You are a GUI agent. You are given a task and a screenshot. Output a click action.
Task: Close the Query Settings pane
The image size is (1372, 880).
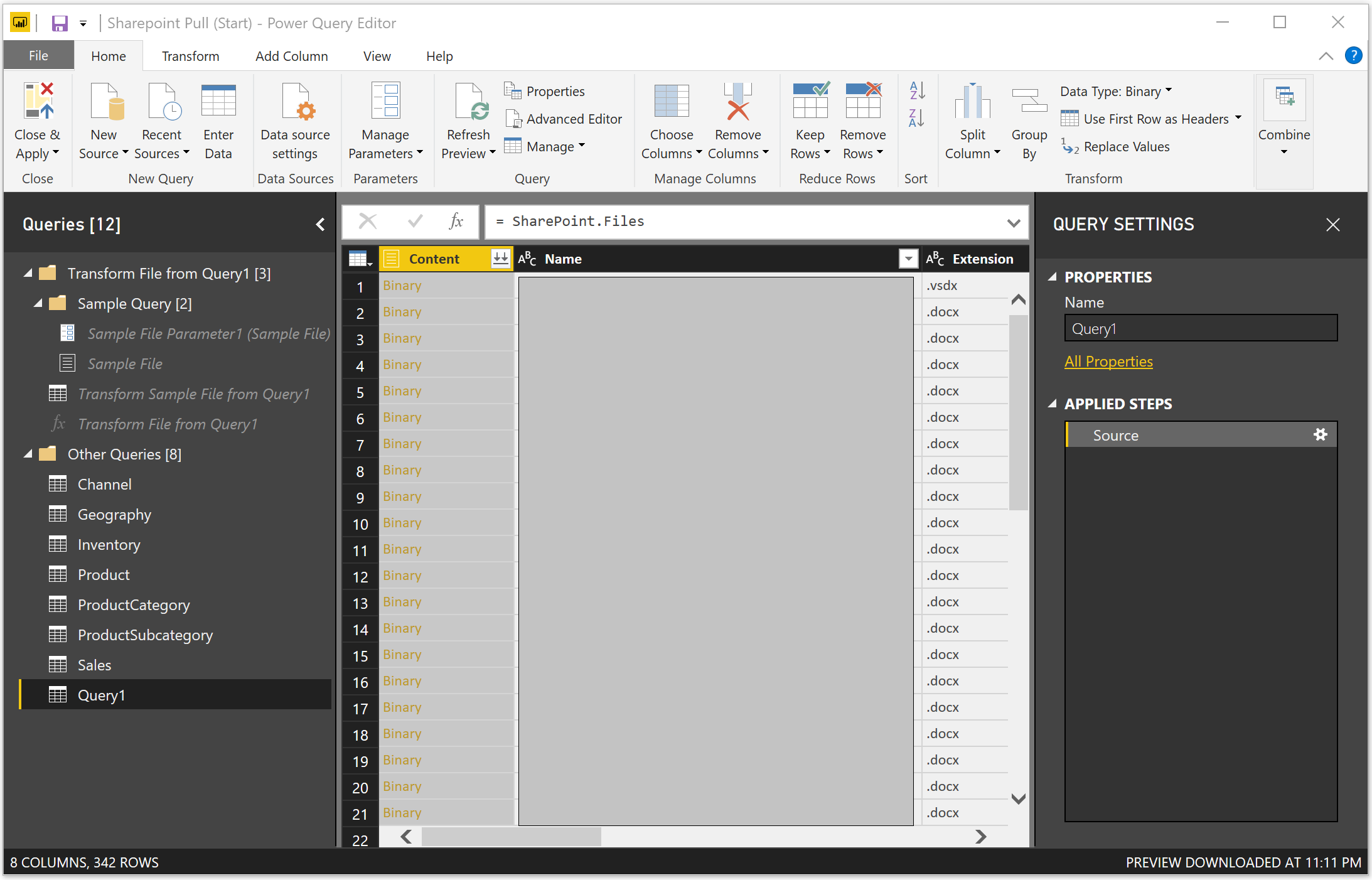pyautogui.click(x=1333, y=225)
